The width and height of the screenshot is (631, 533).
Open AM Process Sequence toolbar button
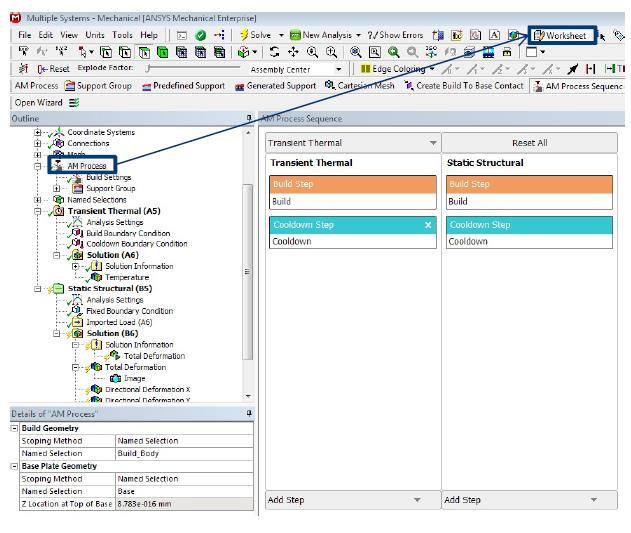click(x=577, y=86)
